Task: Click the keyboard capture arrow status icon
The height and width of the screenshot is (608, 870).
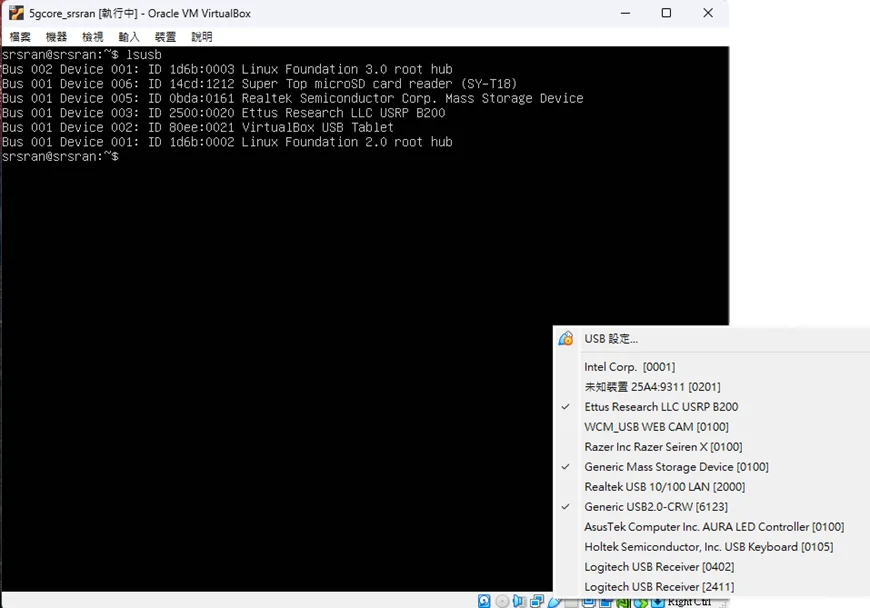Action: 658,602
